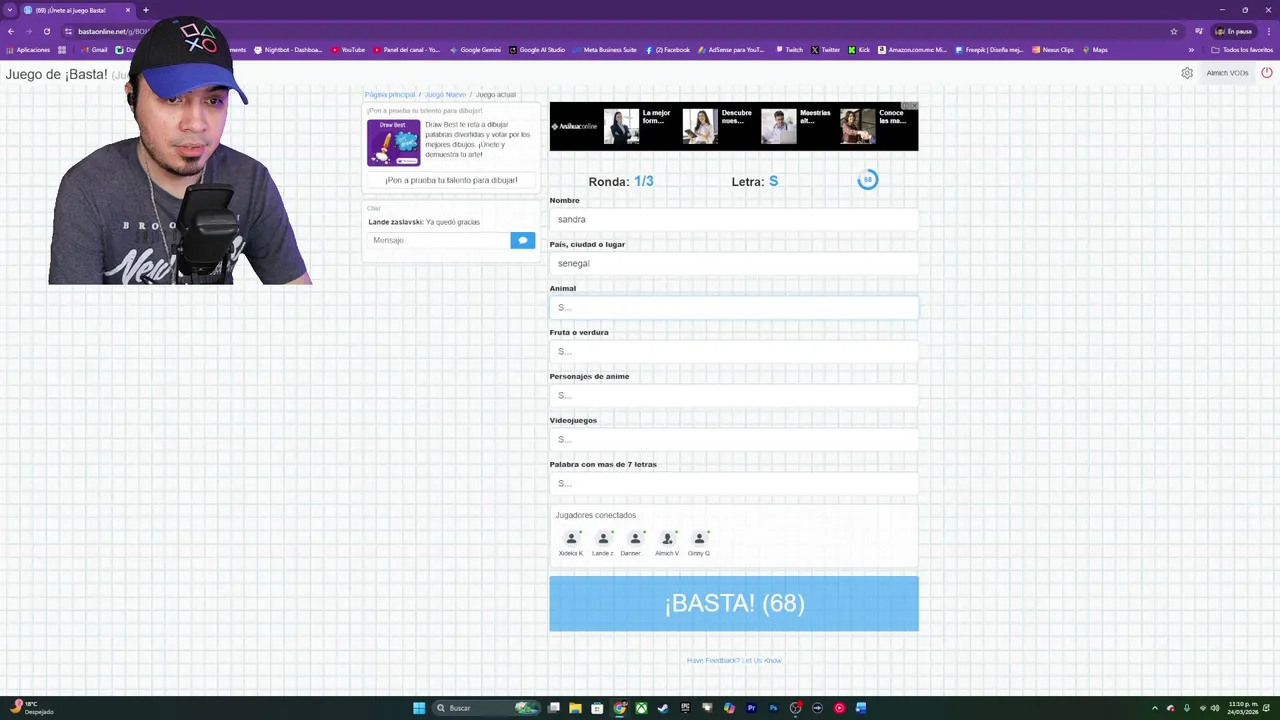Open the tab search chevron at top-left
This screenshot has width=1280, height=720.
coord(10,10)
